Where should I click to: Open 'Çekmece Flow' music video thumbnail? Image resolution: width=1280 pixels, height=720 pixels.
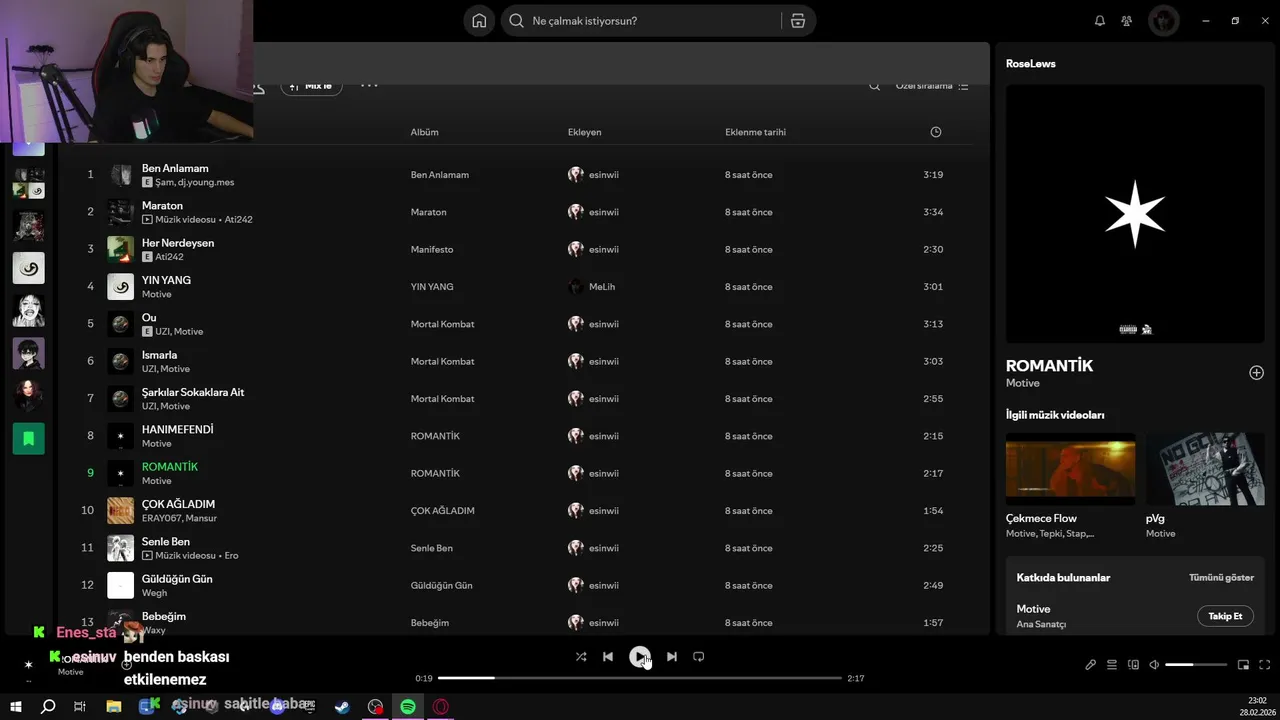pos(1071,469)
